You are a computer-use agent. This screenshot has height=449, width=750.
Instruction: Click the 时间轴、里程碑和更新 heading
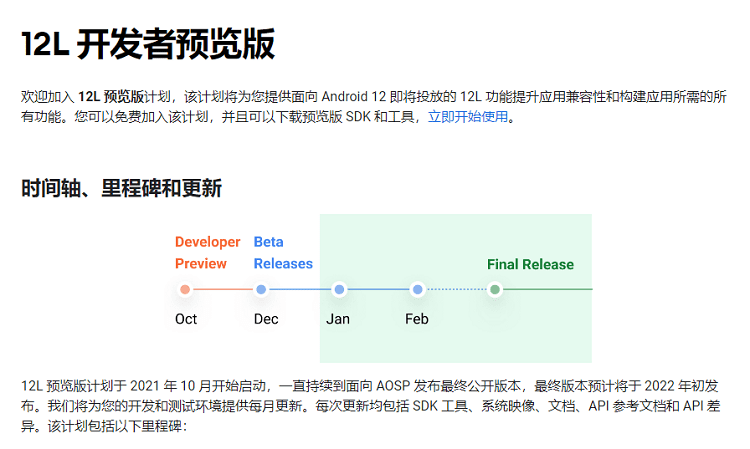[121, 188]
